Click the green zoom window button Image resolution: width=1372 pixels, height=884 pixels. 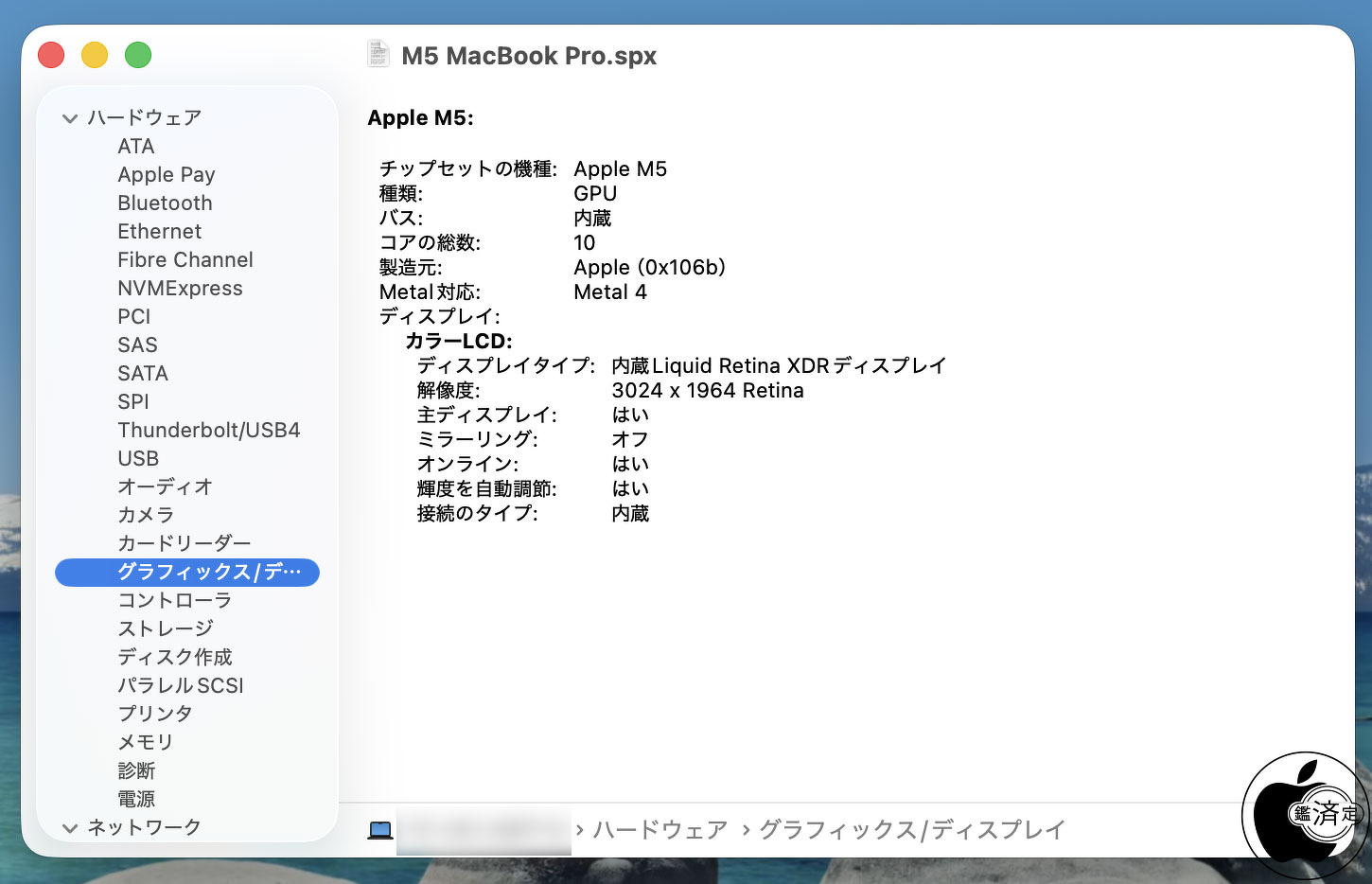(x=138, y=55)
